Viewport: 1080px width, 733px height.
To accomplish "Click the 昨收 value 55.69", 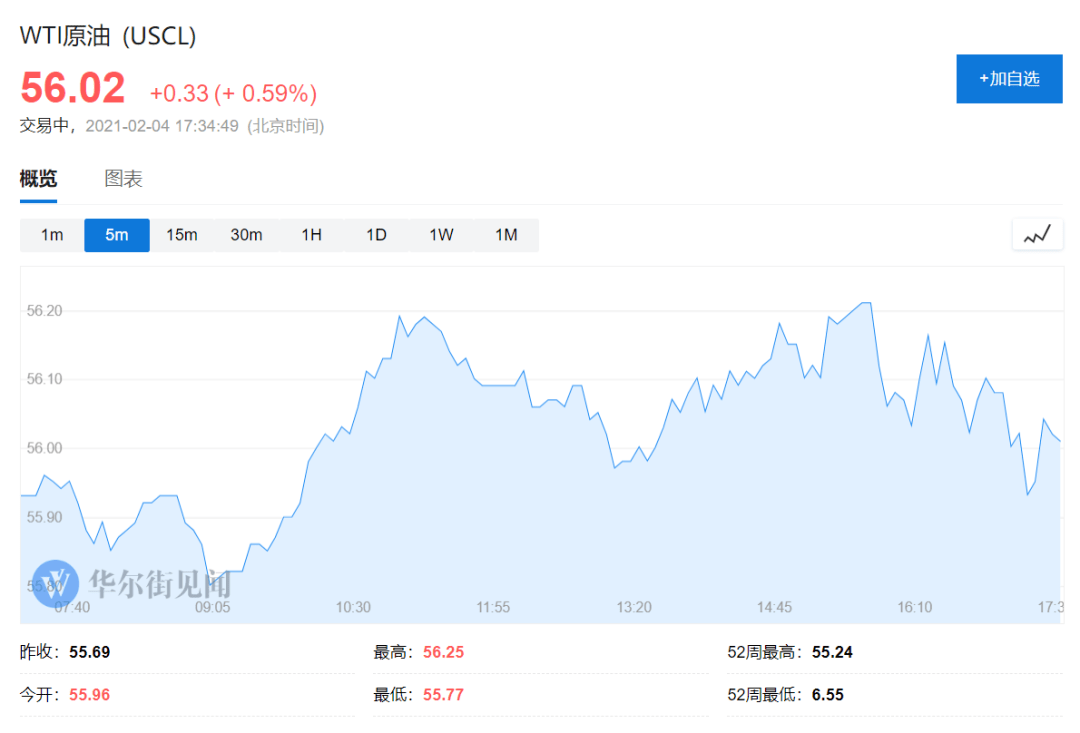I will 90,652.
